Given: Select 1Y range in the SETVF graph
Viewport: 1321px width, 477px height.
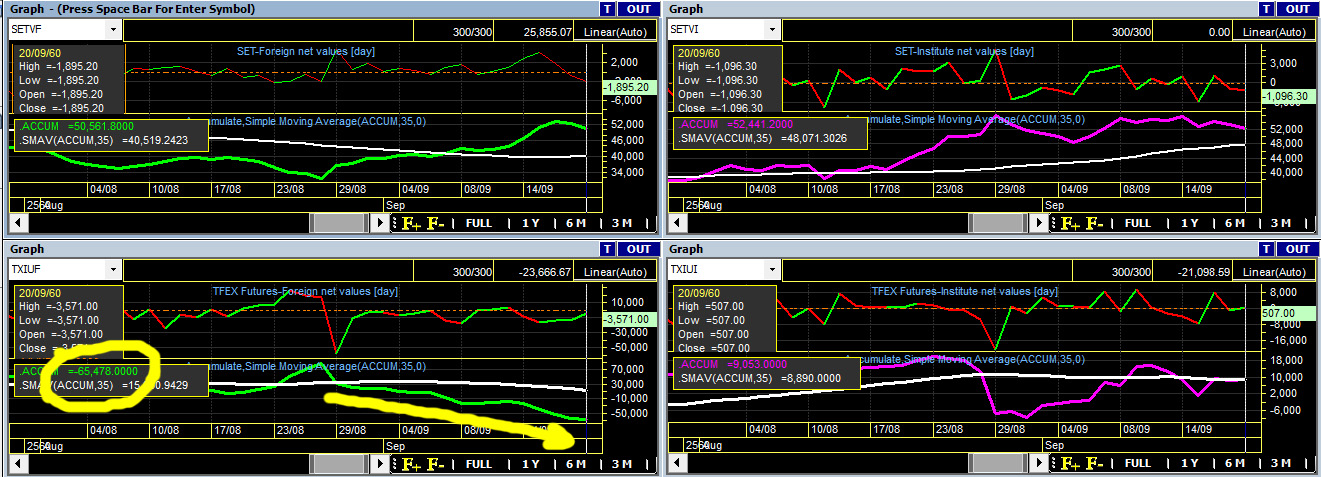Looking at the screenshot, I should pos(530,224).
